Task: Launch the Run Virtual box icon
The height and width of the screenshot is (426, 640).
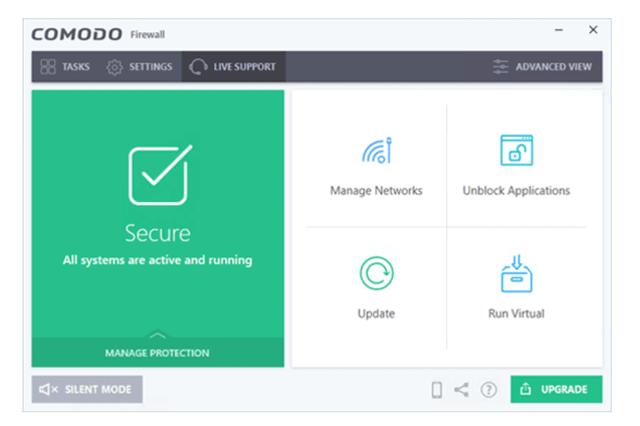Action: pos(516,274)
